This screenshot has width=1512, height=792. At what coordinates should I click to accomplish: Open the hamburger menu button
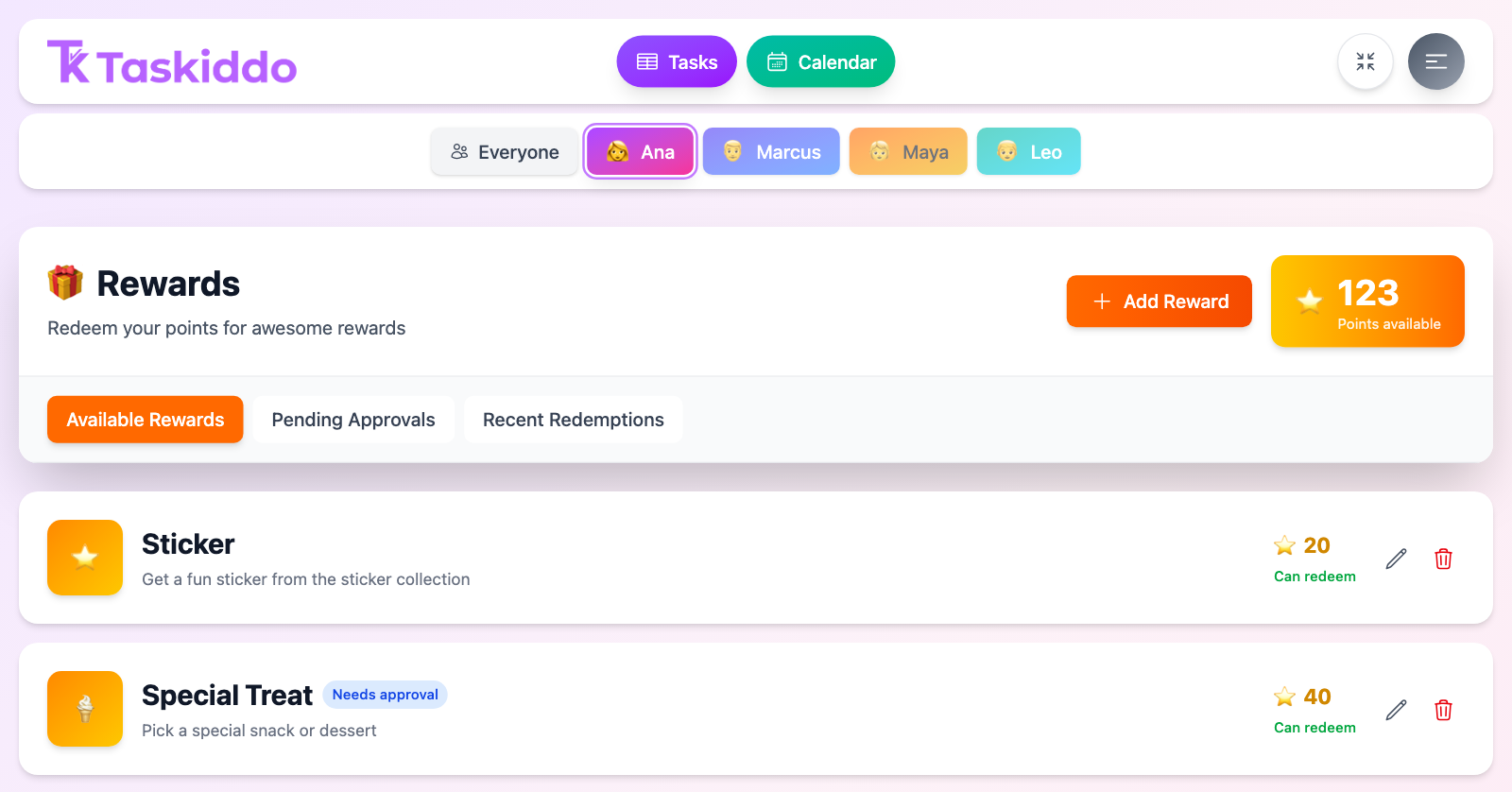pos(1436,61)
